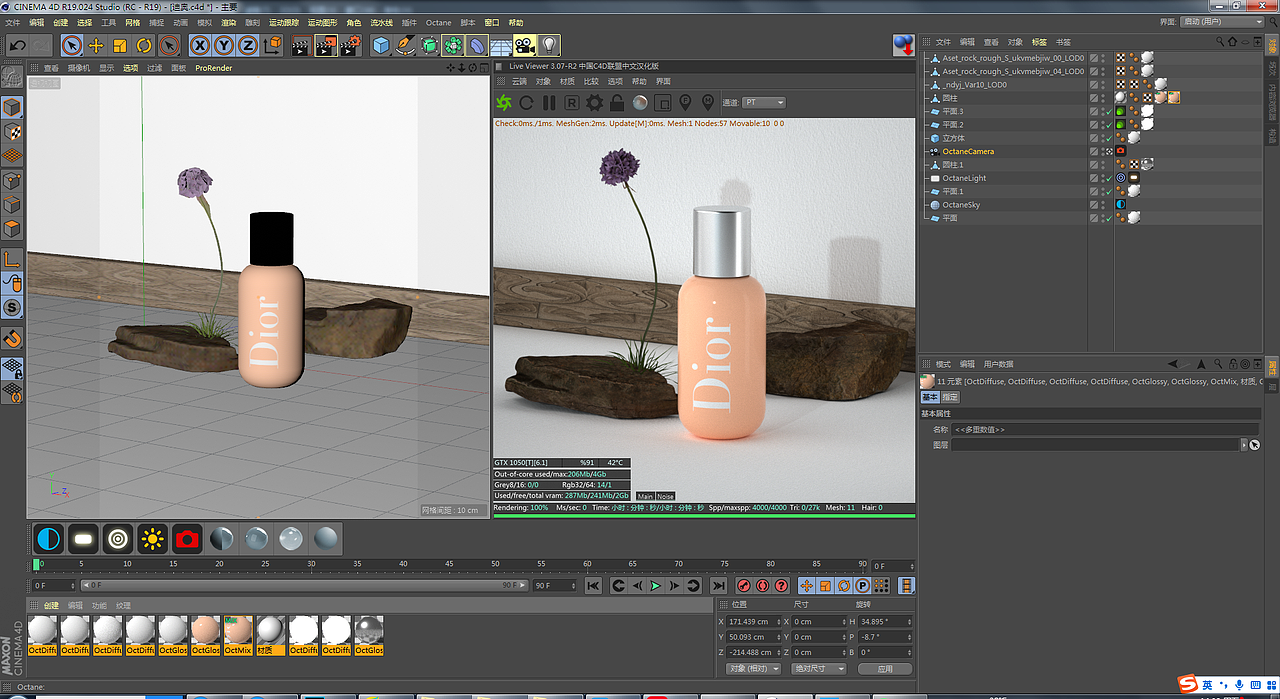
Task: Click Octane logo render start icon
Action: [504, 102]
